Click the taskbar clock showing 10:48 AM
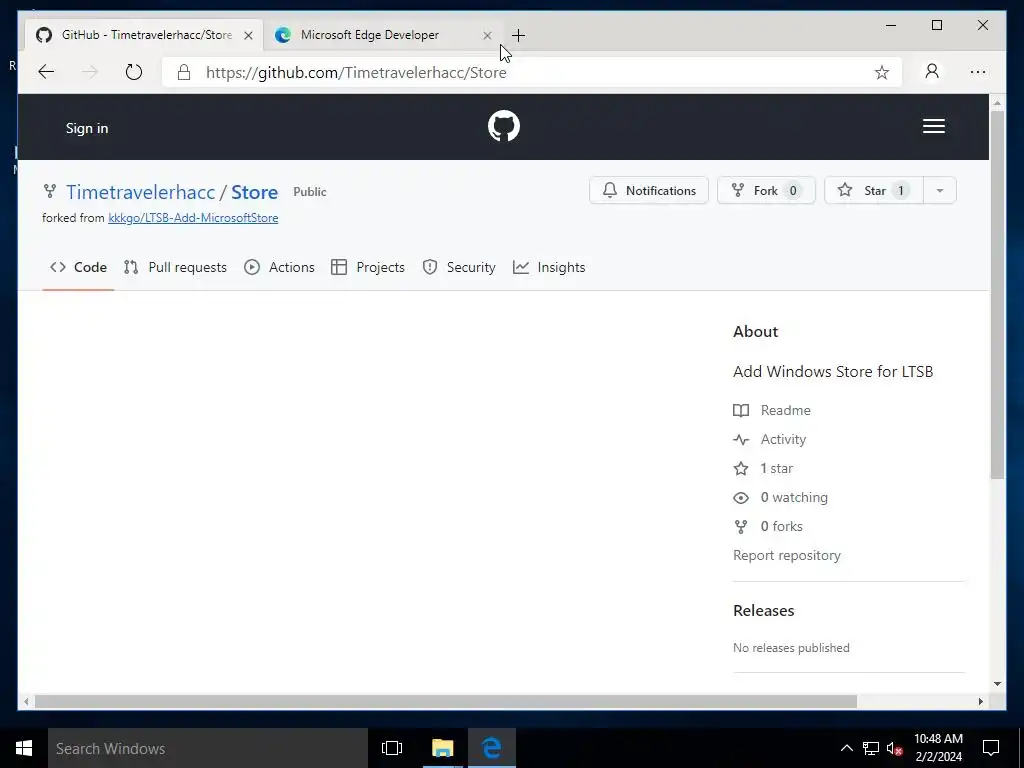This screenshot has height=768, width=1024. (938, 748)
